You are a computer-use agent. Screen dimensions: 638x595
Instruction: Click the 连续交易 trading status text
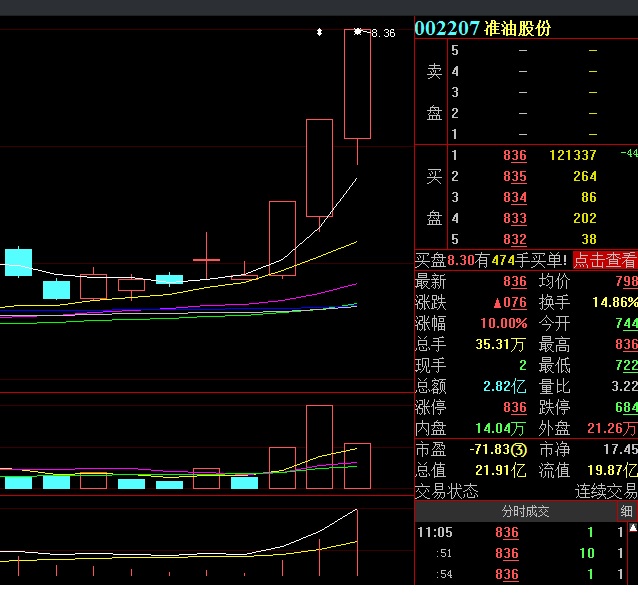click(x=605, y=492)
